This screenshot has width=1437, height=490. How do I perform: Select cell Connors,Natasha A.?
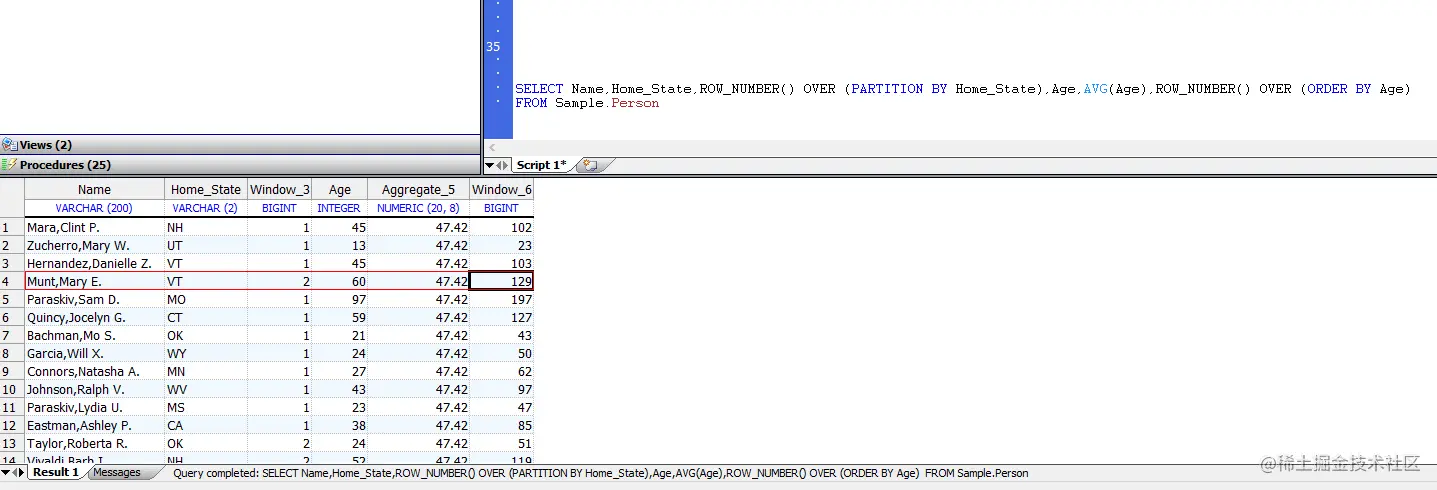[x=94, y=371]
